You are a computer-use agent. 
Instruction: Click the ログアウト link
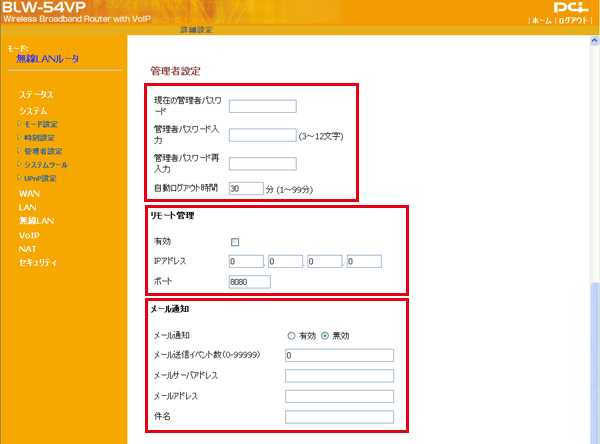coord(573,20)
